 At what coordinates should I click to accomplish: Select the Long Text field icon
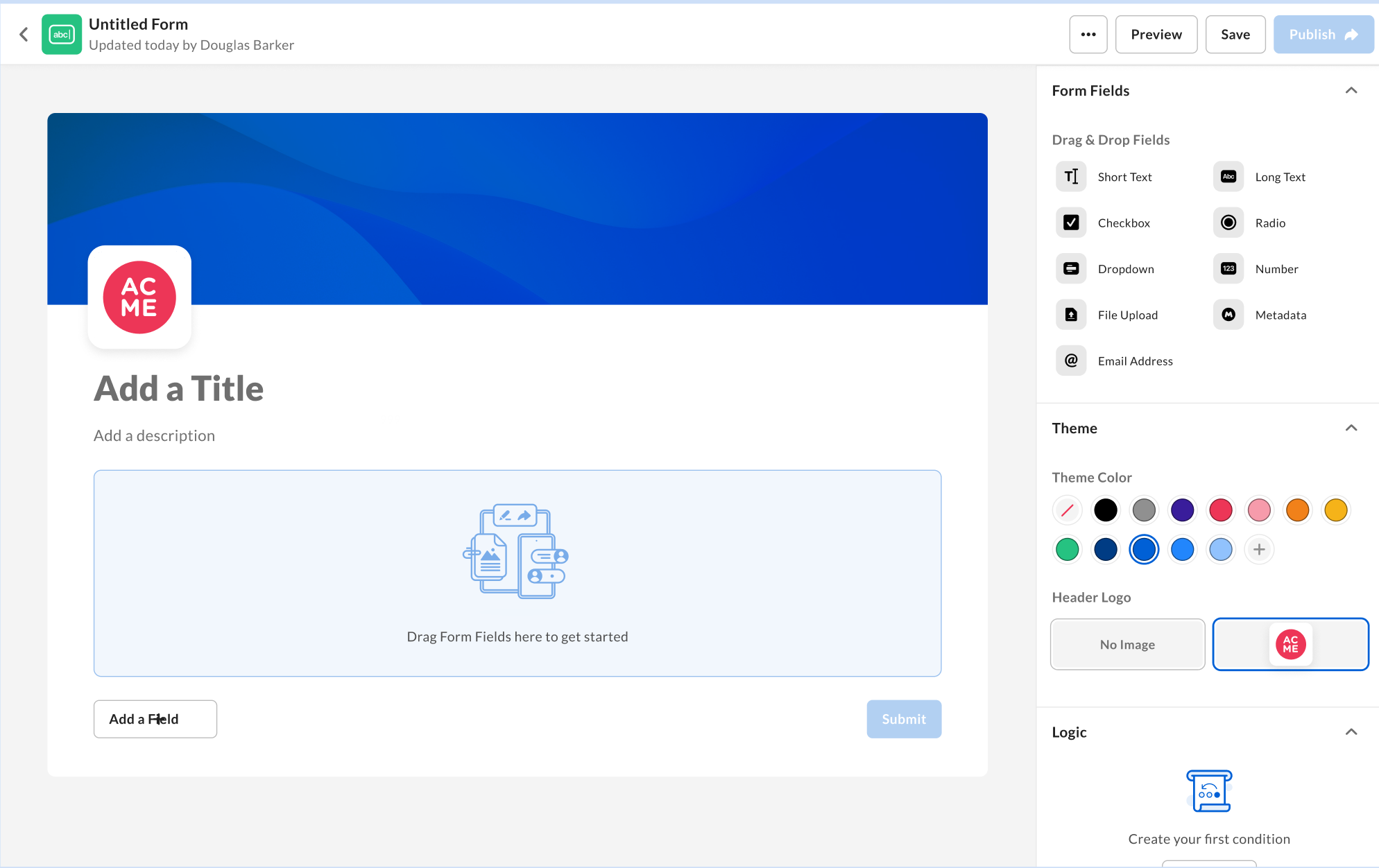pyautogui.click(x=1228, y=177)
